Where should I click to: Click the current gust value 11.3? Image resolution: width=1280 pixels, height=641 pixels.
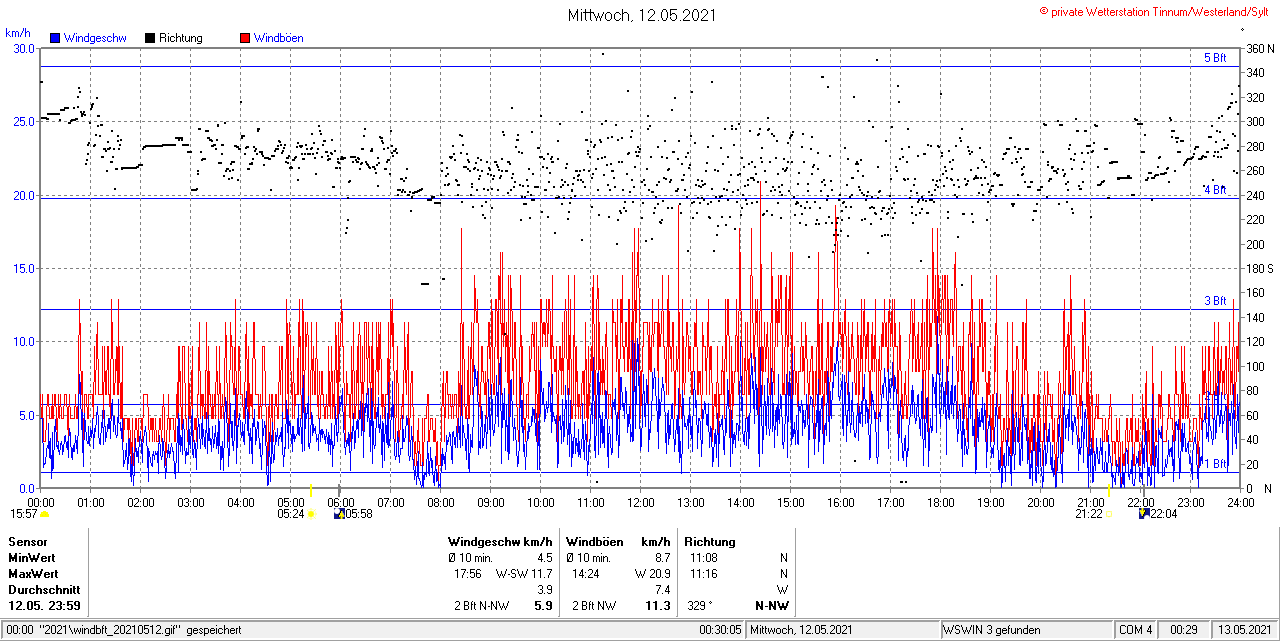coord(658,606)
